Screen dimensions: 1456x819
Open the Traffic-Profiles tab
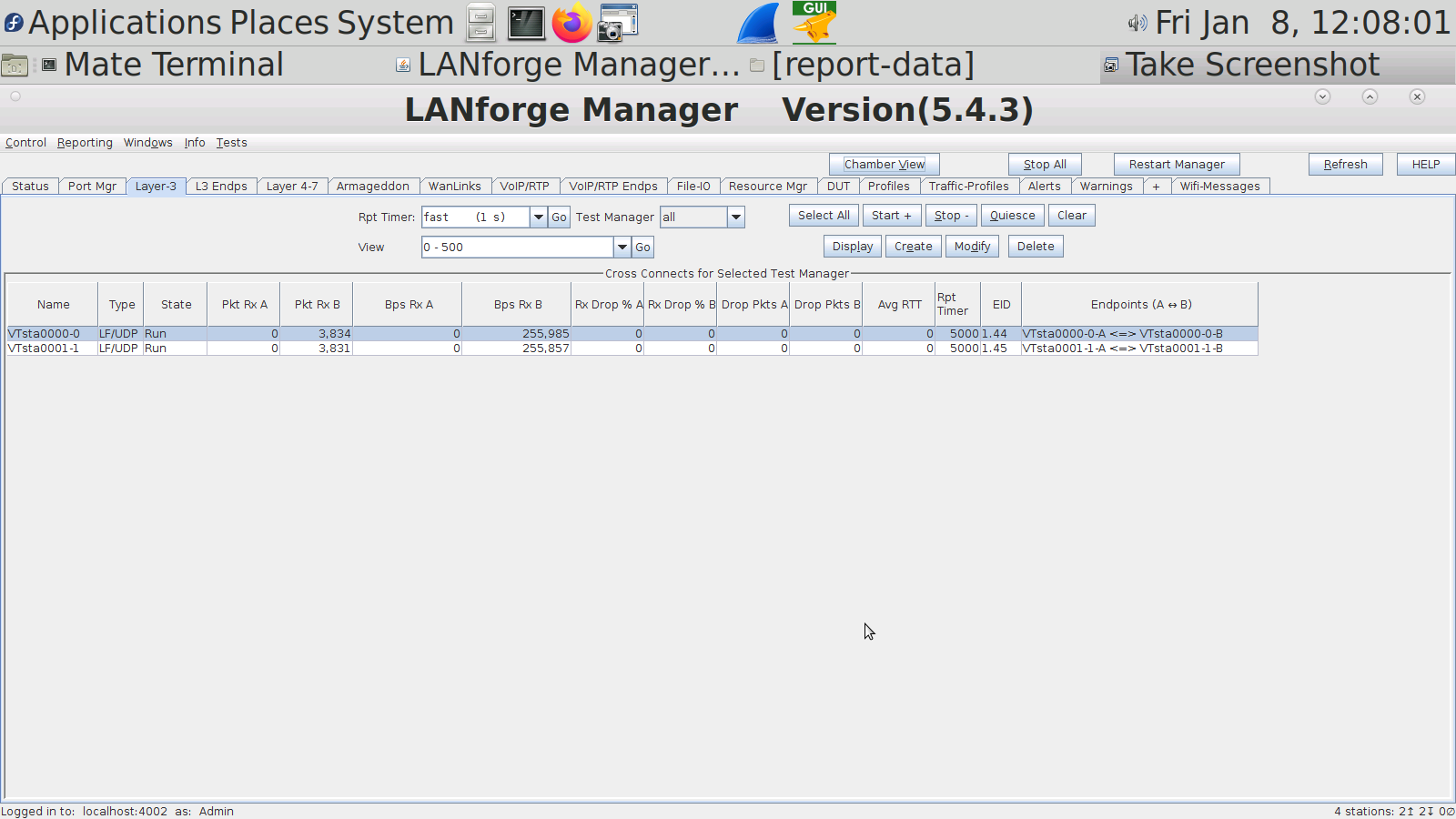click(x=969, y=187)
